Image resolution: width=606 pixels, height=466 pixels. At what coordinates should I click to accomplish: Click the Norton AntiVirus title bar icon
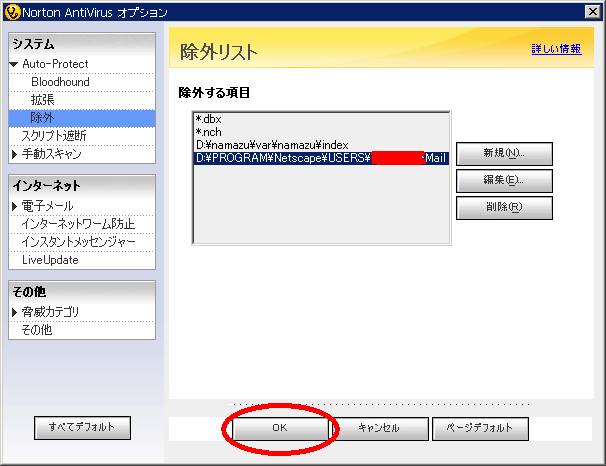click(x=12, y=12)
